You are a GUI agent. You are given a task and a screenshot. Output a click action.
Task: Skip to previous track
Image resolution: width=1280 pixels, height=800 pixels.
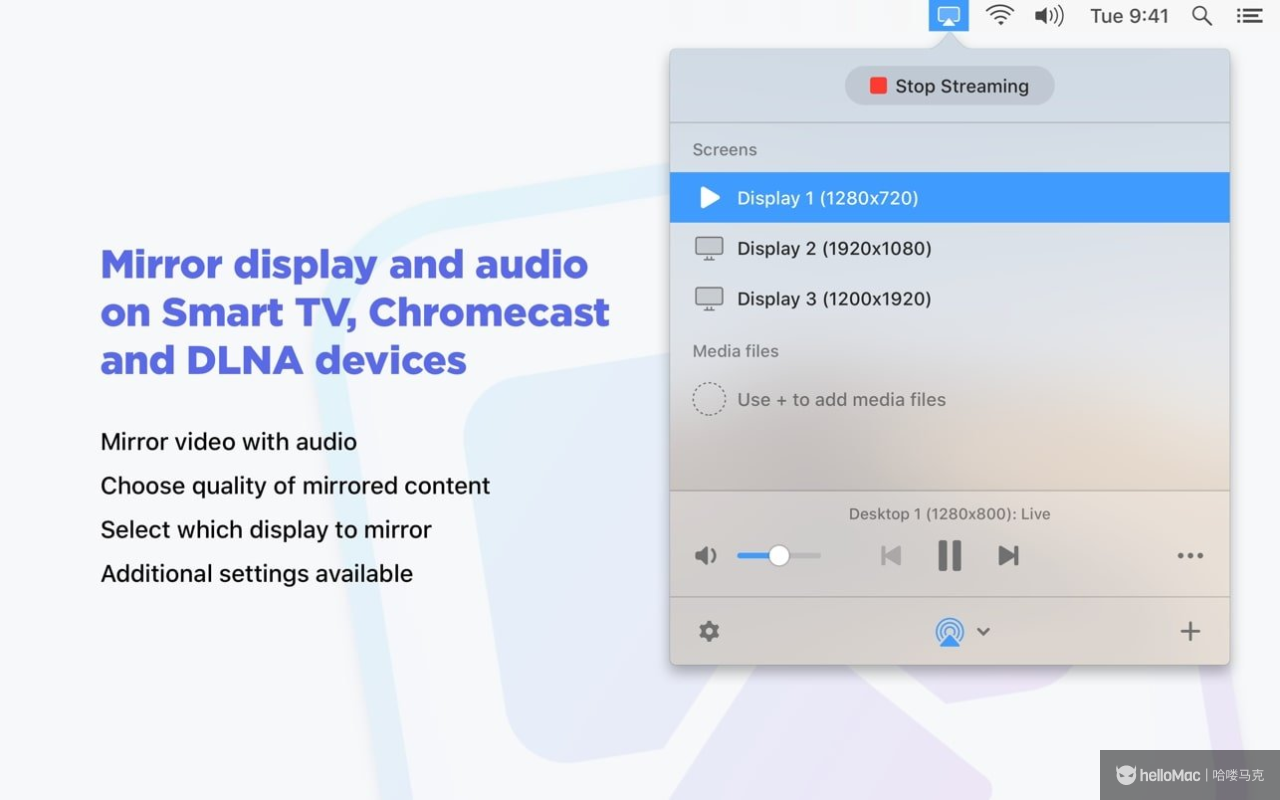pos(890,556)
